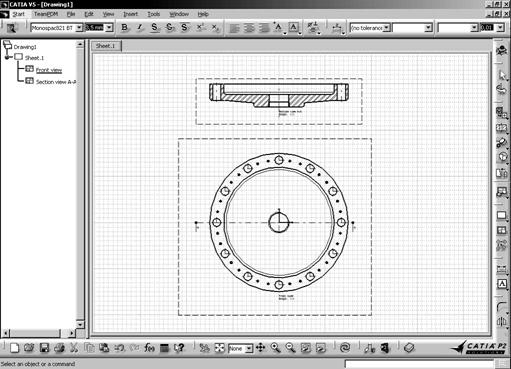Click the tree panel vertical scrollbar down arrow

(x=80, y=324)
